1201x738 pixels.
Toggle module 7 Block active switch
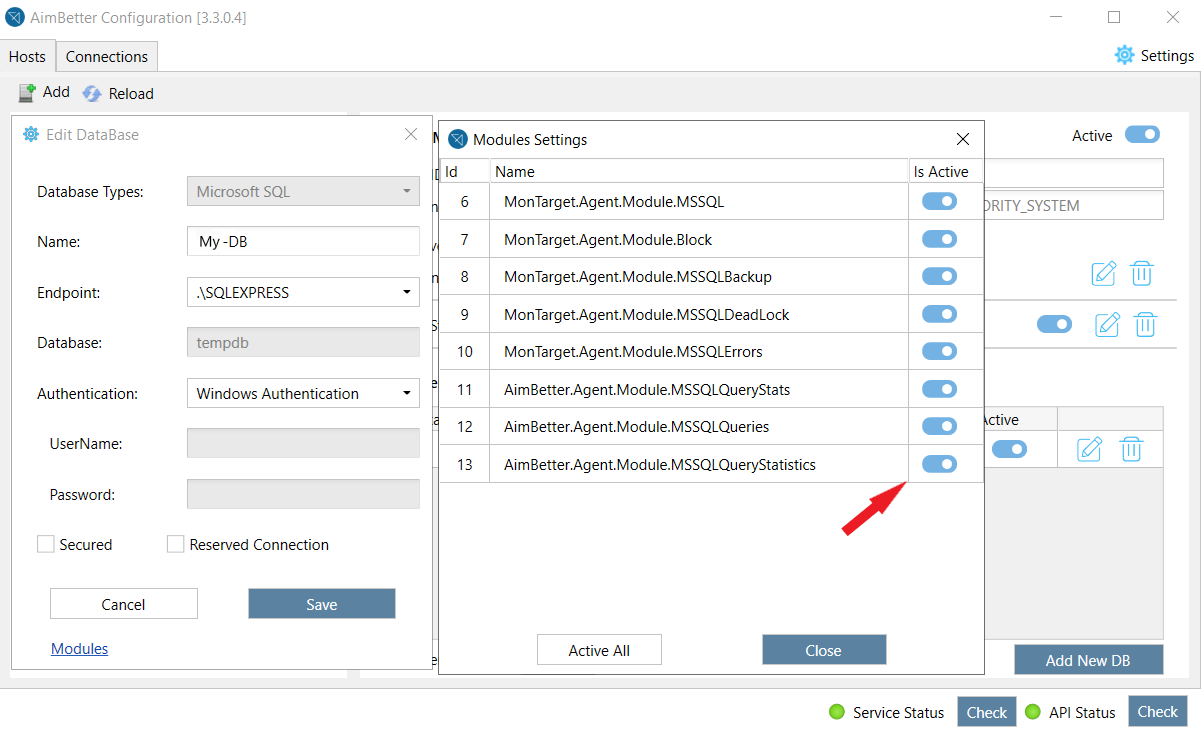click(939, 239)
